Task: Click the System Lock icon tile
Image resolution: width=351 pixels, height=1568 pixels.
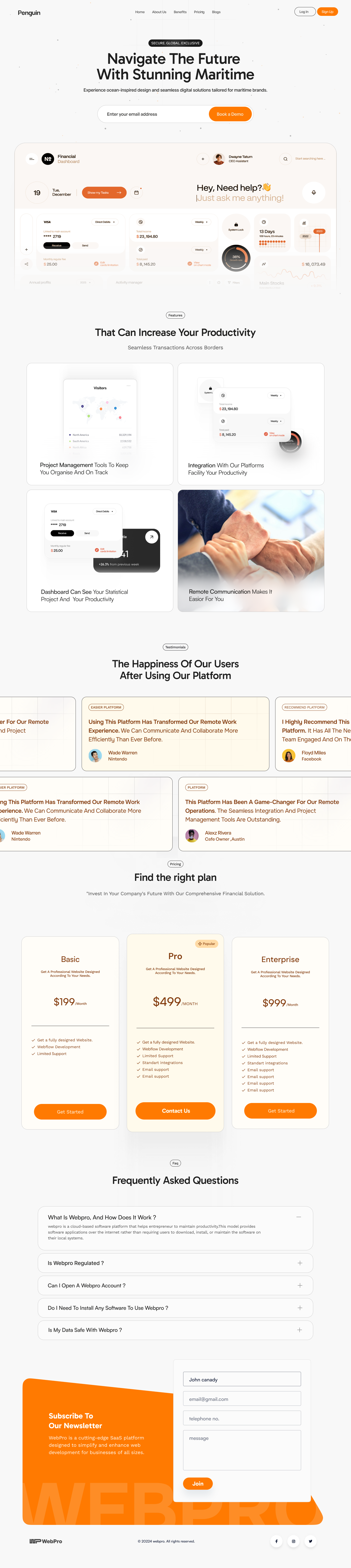Action: (236, 227)
